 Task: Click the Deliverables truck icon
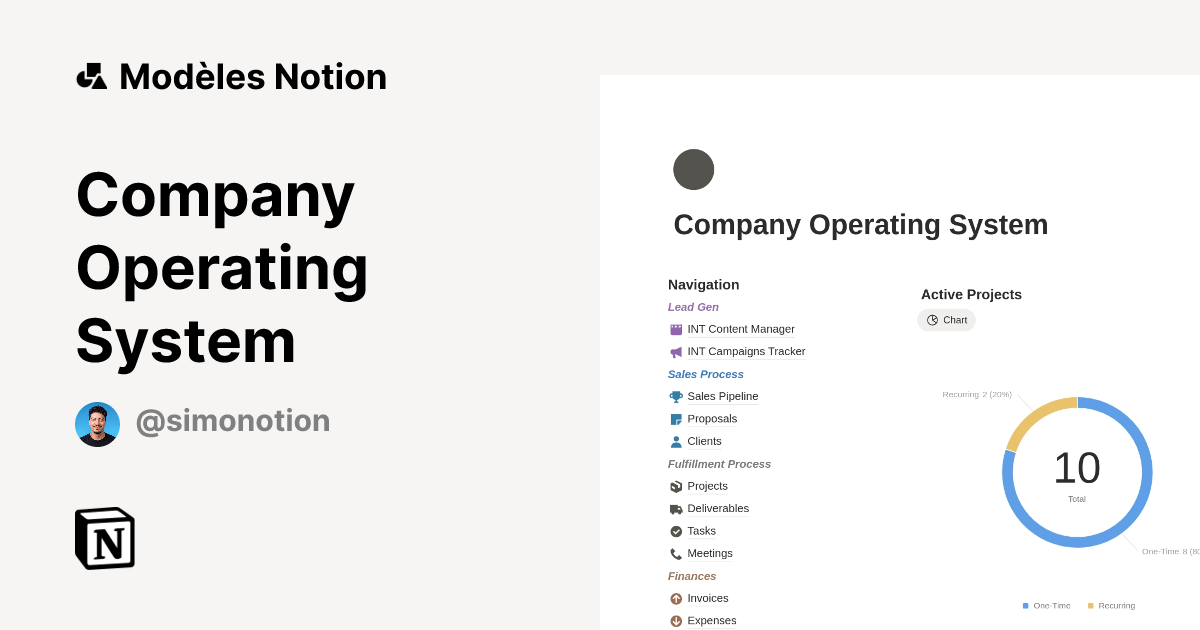[x=676, y=509]
